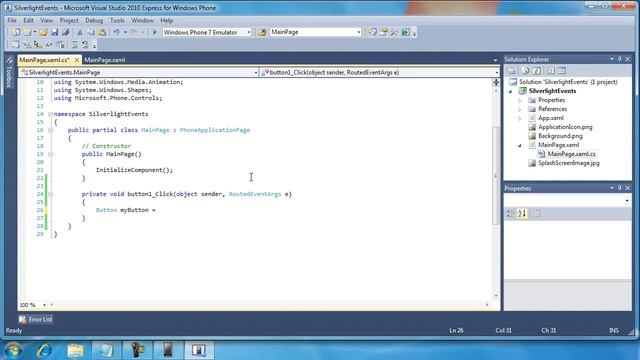Open Internet Explorer from the taskbar
The image size is (640, 360).
[44, 350]
